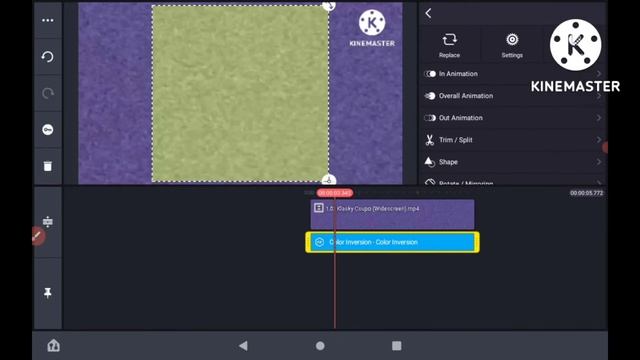
Task: Tap the Overall Animation icon
Action: pyautogui.click(x=430, y=96)
